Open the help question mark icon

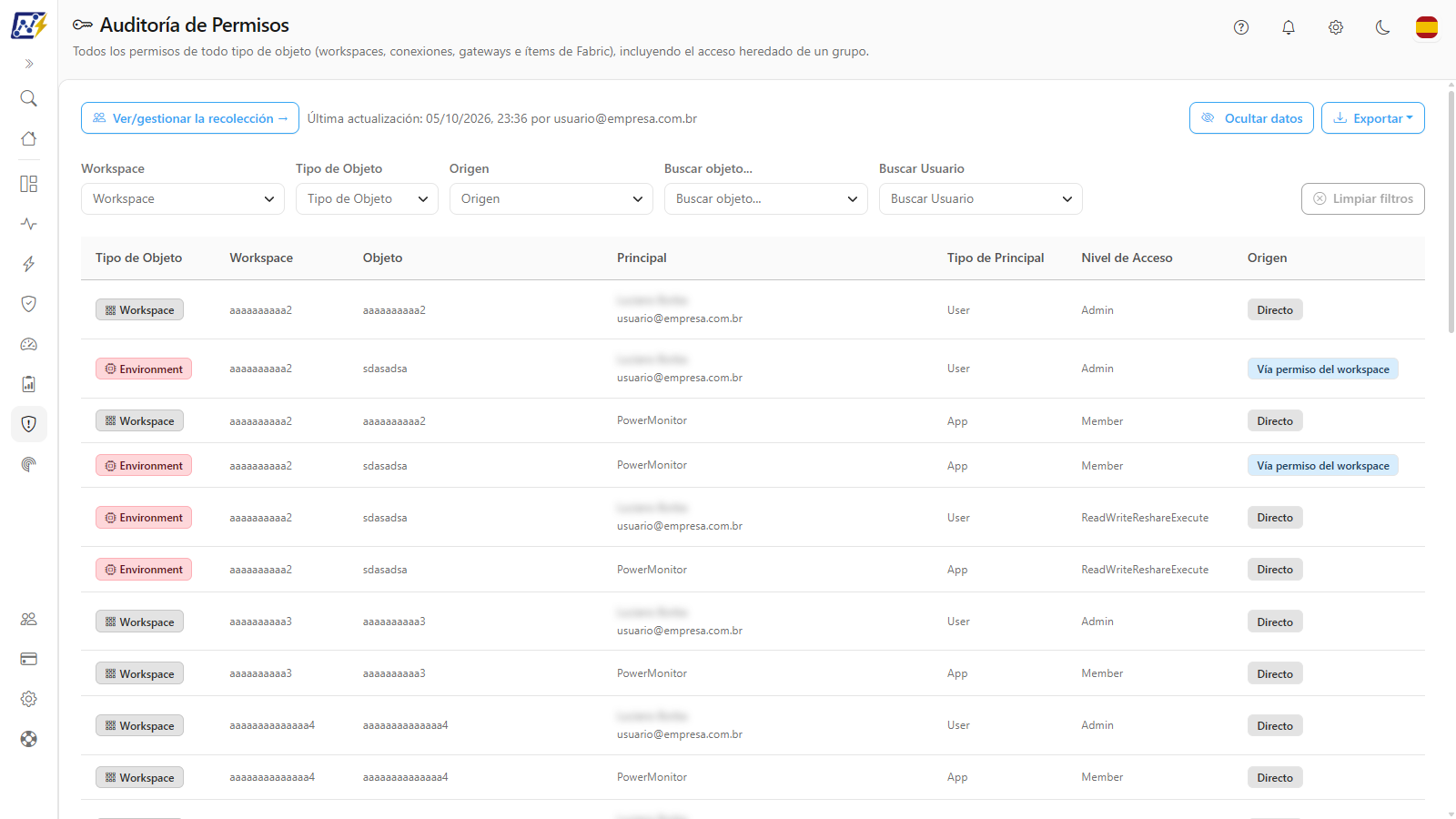pyautogui.click(x=1241, y=27)
